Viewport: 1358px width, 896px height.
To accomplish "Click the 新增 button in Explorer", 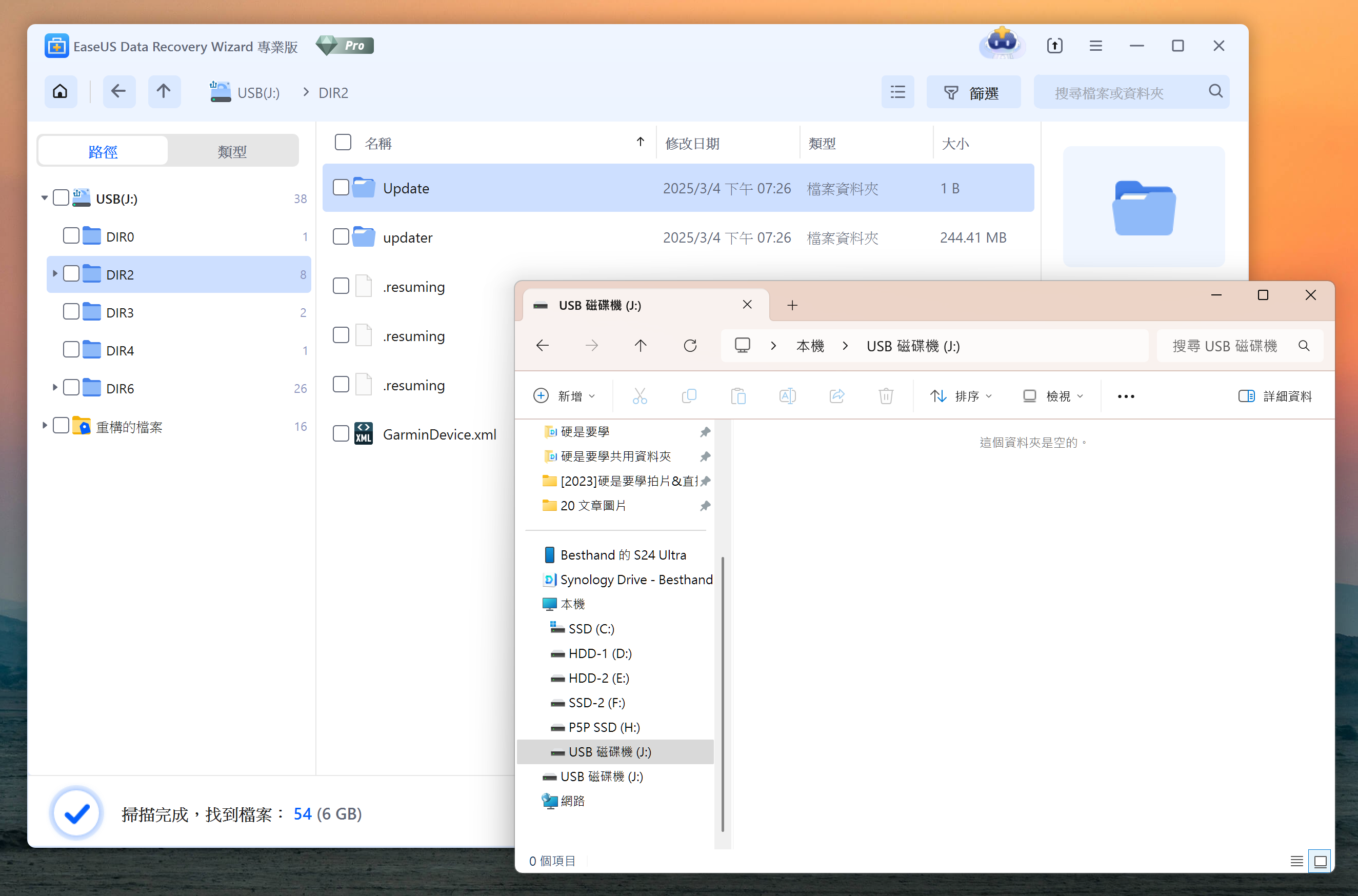I will [564, 396].
